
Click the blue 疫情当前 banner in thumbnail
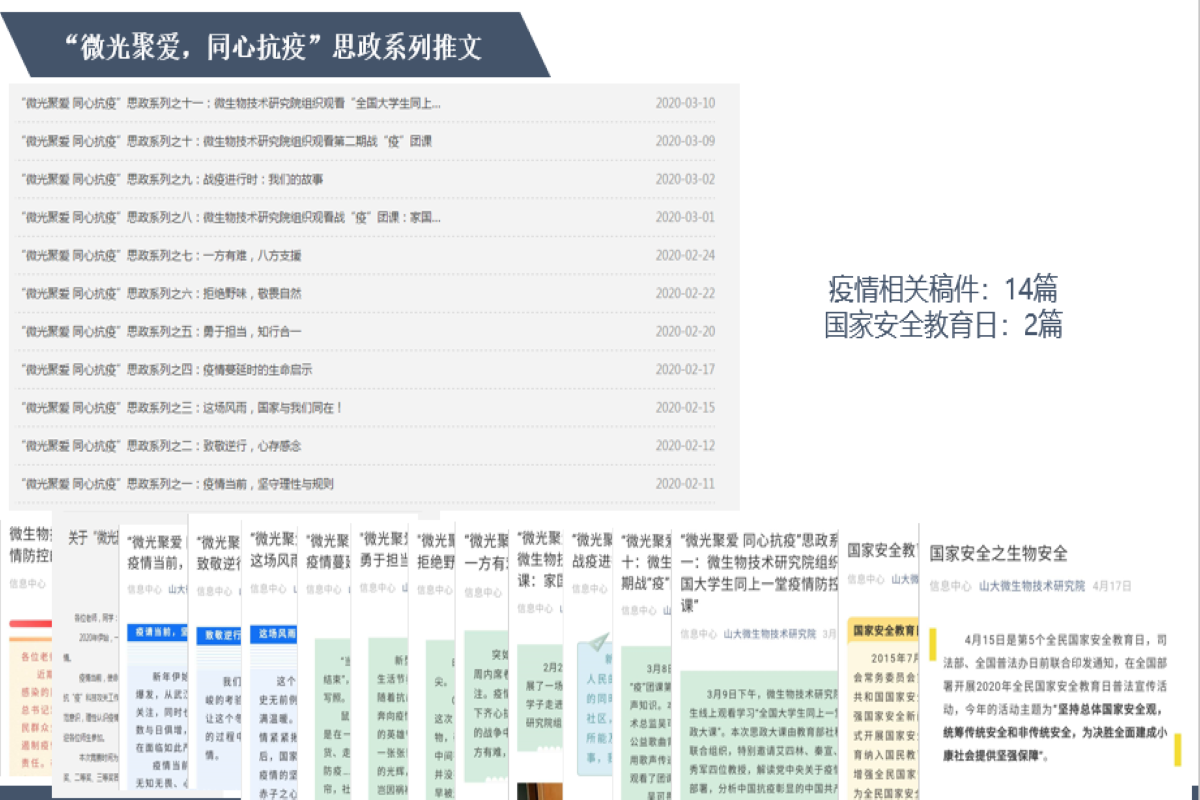157,632
